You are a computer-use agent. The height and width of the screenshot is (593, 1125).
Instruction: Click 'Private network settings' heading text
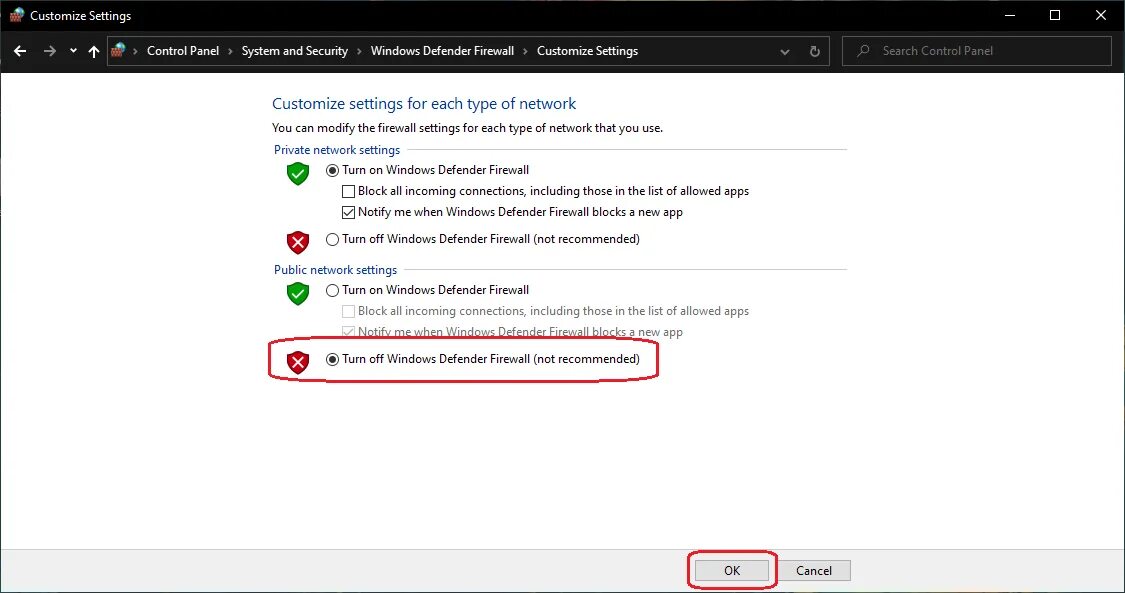click(337, 150)
